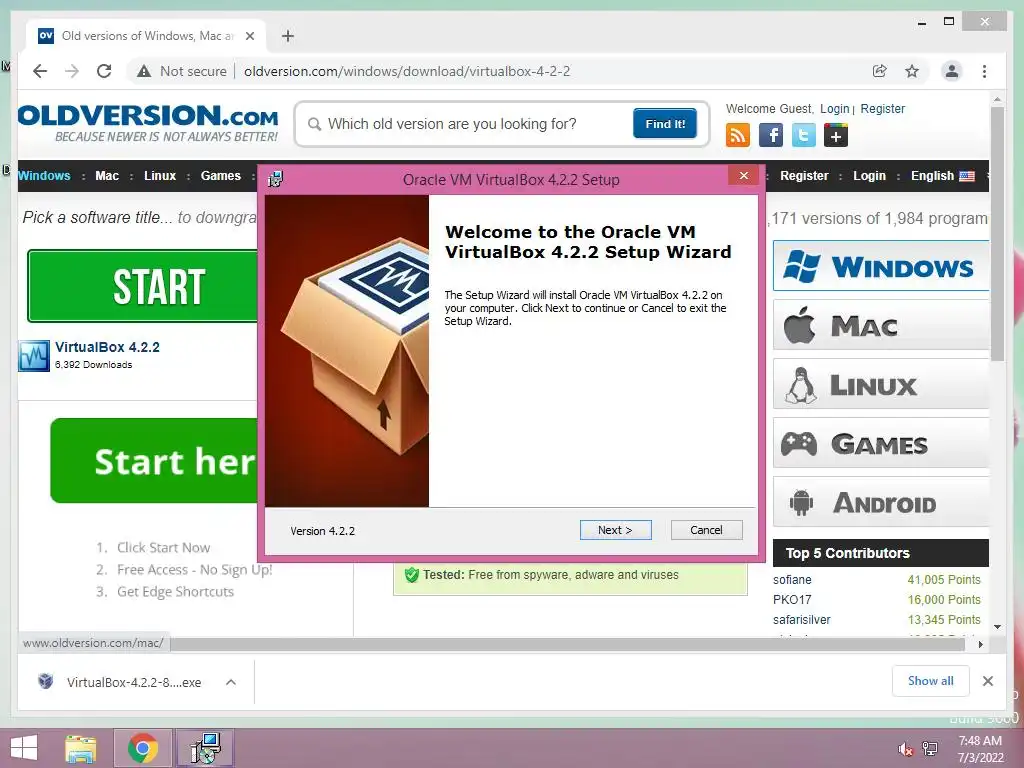Open File Explorer from taskbar

pyautogui.click(x=81, y=748)
